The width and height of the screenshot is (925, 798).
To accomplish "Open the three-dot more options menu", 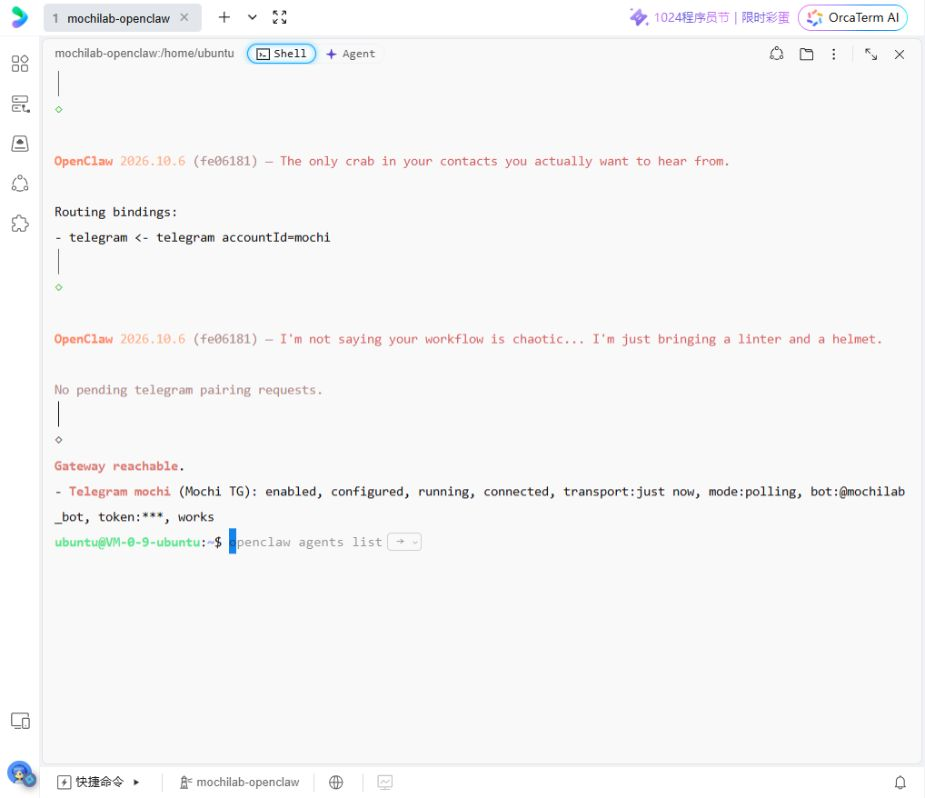I will (x=834, y=54).
